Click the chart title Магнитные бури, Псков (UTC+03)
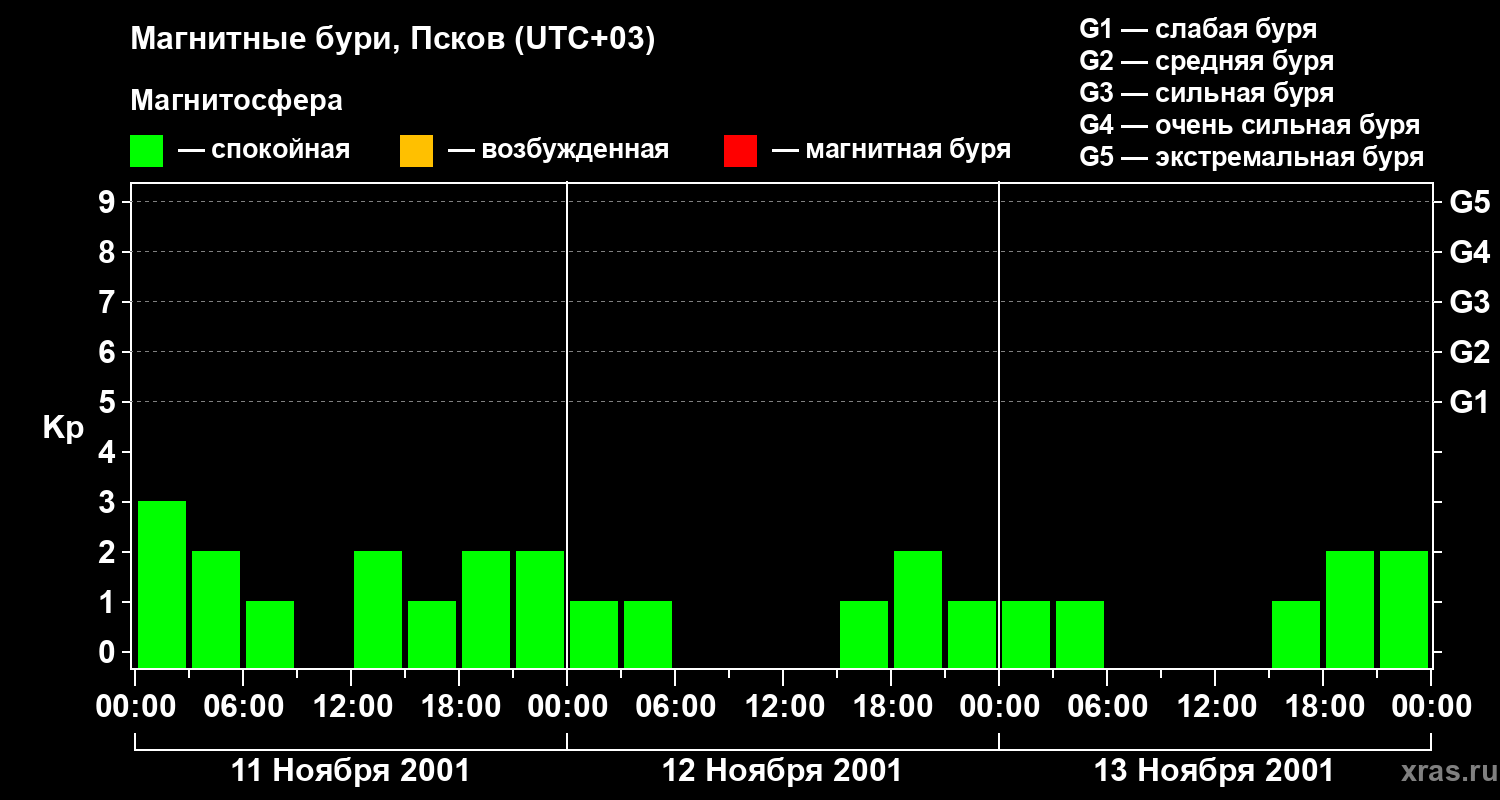The image size is (1500, 800). tap(393, 40)
